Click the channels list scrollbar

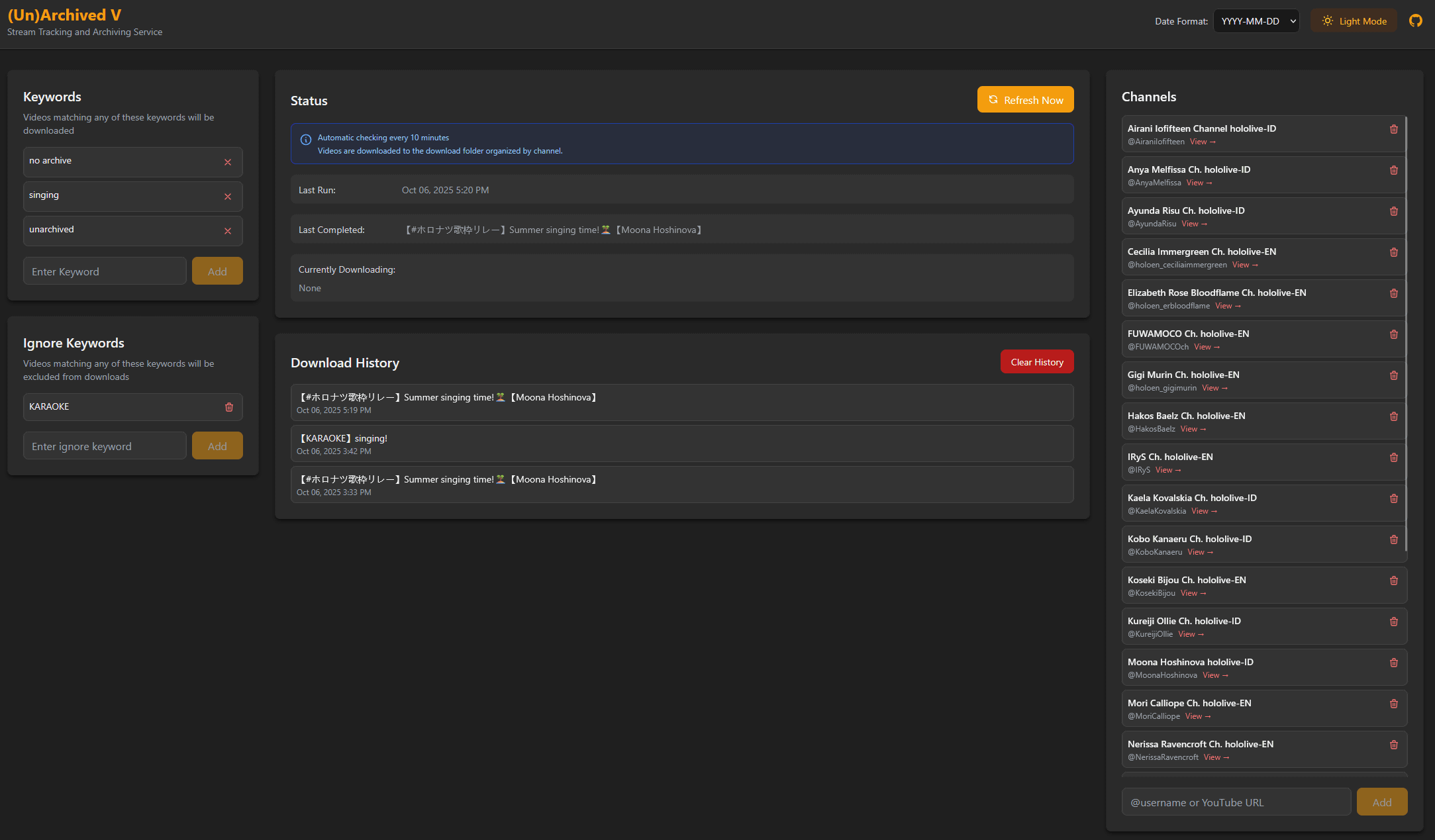click(x=1405, y=331)
